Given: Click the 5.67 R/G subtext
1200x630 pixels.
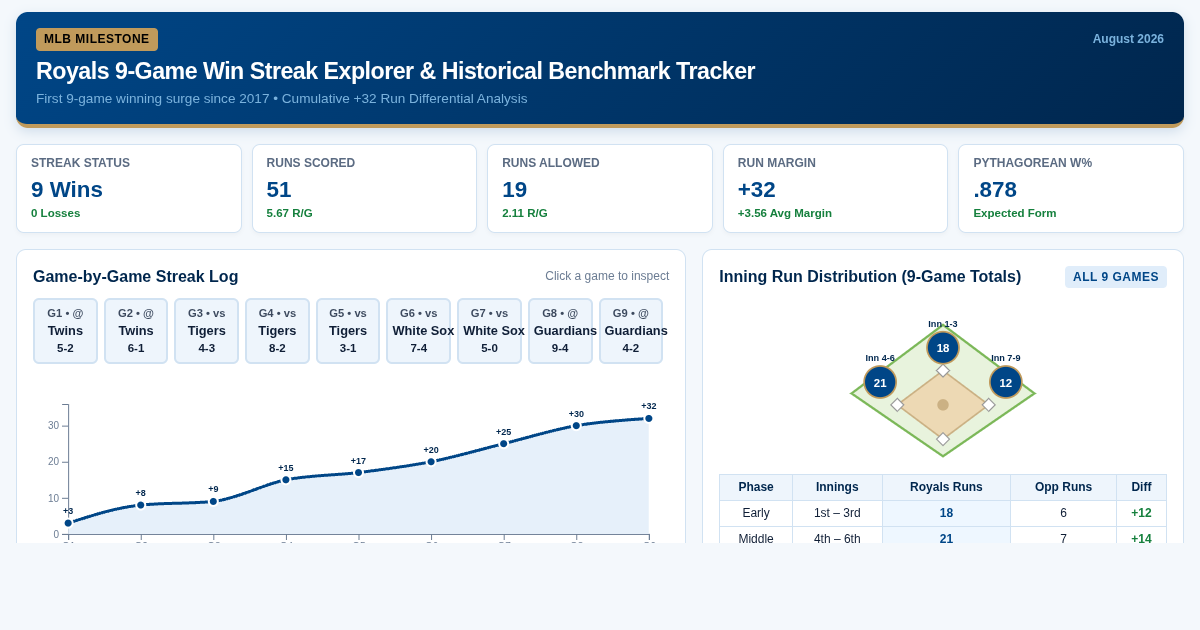Looking at the screenshot, I should click(290, 213).
